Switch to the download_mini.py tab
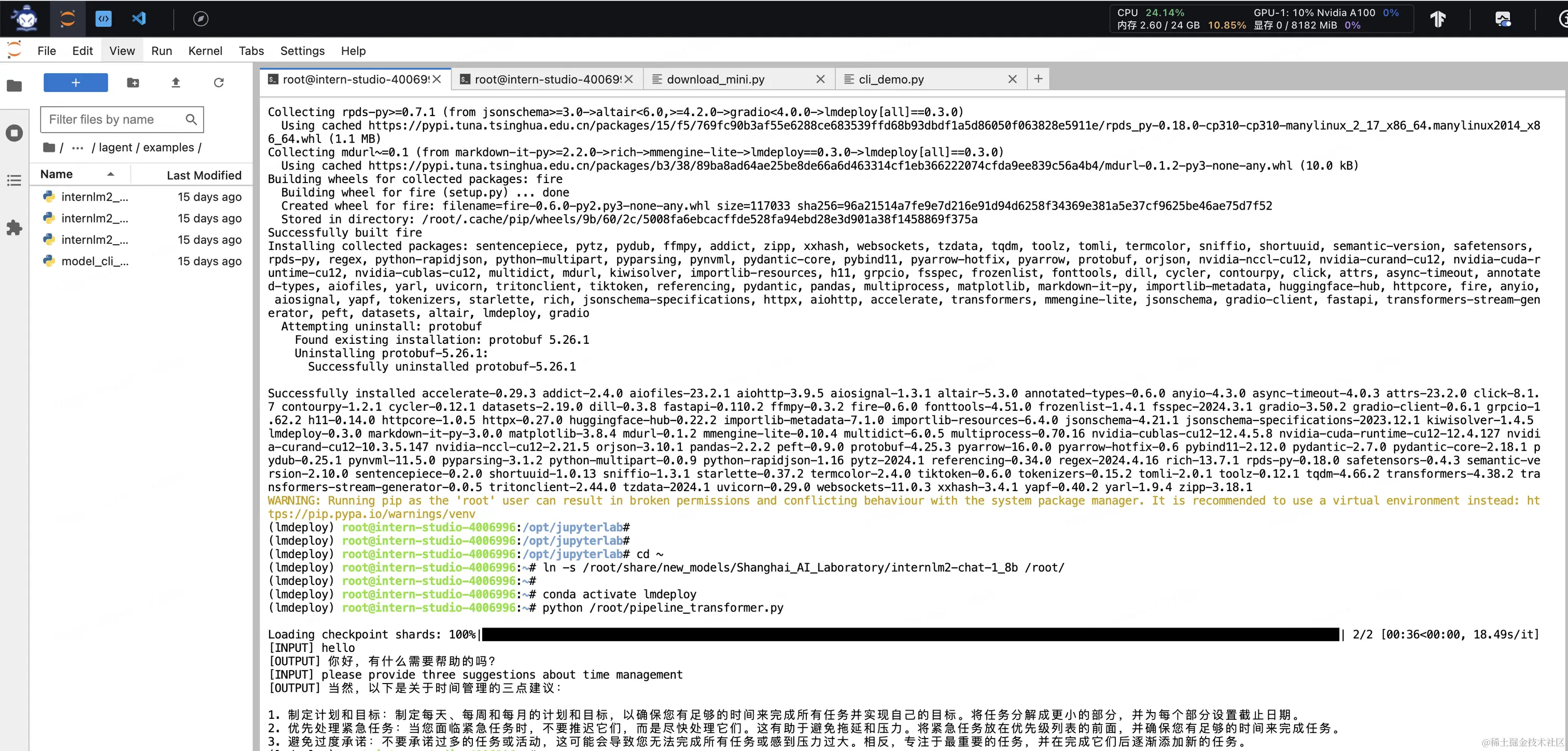Image resolution: width=1568 pixels, height=751 pixels. 716,79
